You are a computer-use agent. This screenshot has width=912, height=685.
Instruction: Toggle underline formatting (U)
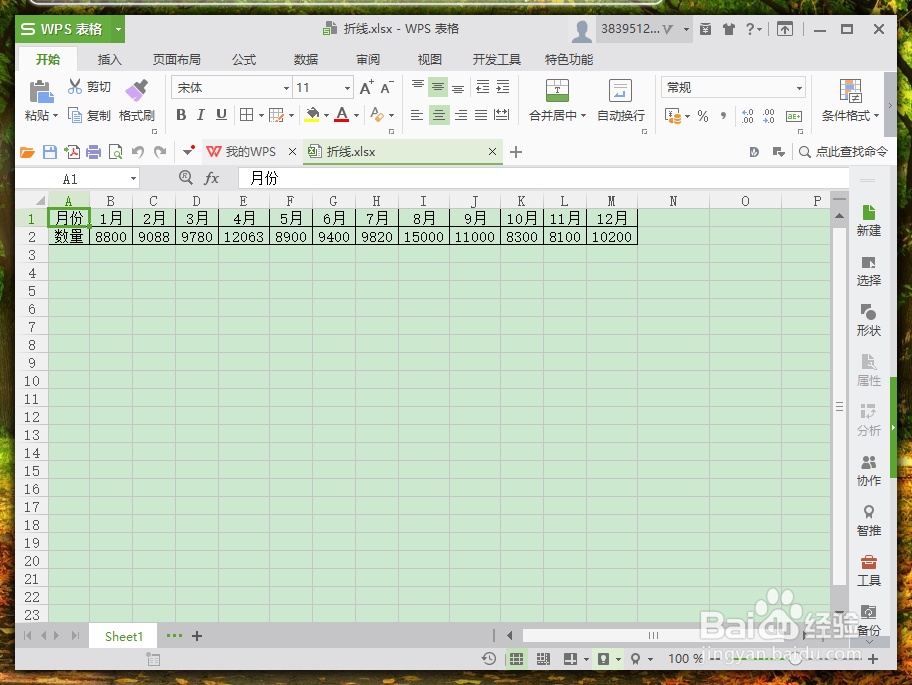pos(221,115)
